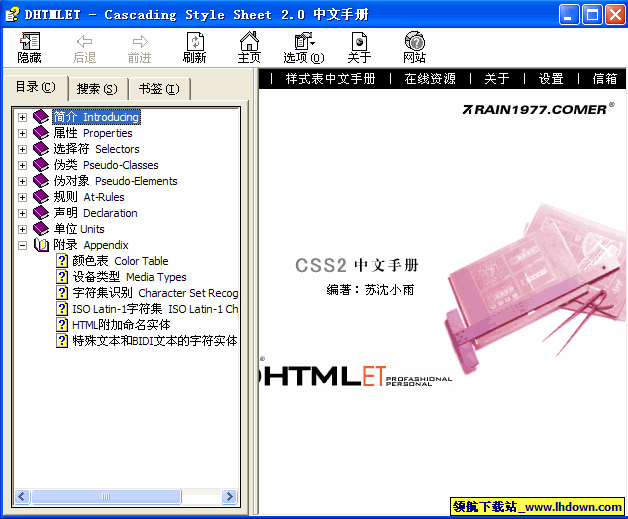Open the Website (网站) toolbar icon
The height and width of the screenshot is (519, 628).
(415, 41)
